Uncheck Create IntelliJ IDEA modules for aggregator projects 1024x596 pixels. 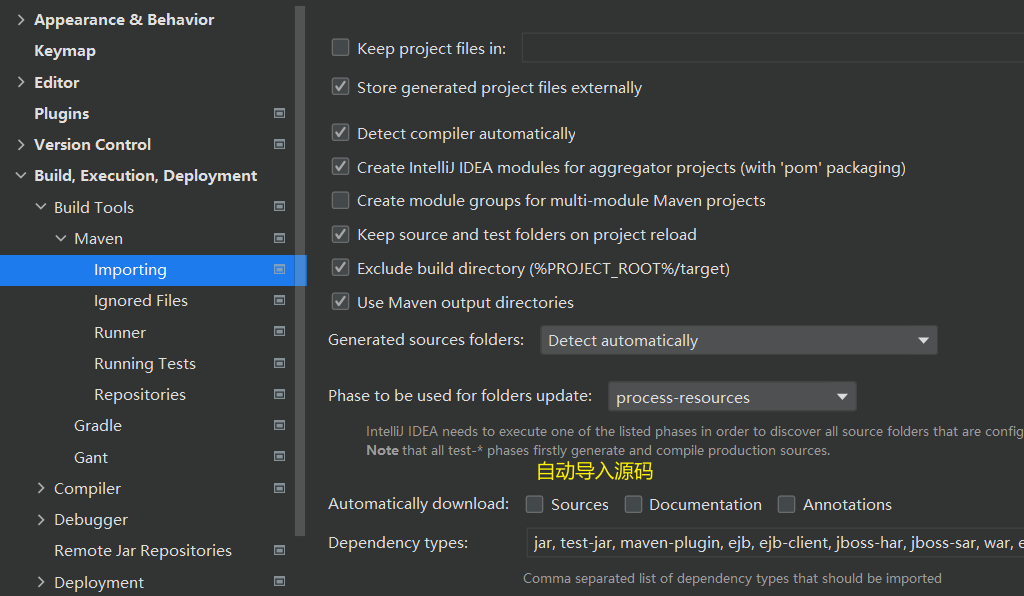(x=340, y=166)
